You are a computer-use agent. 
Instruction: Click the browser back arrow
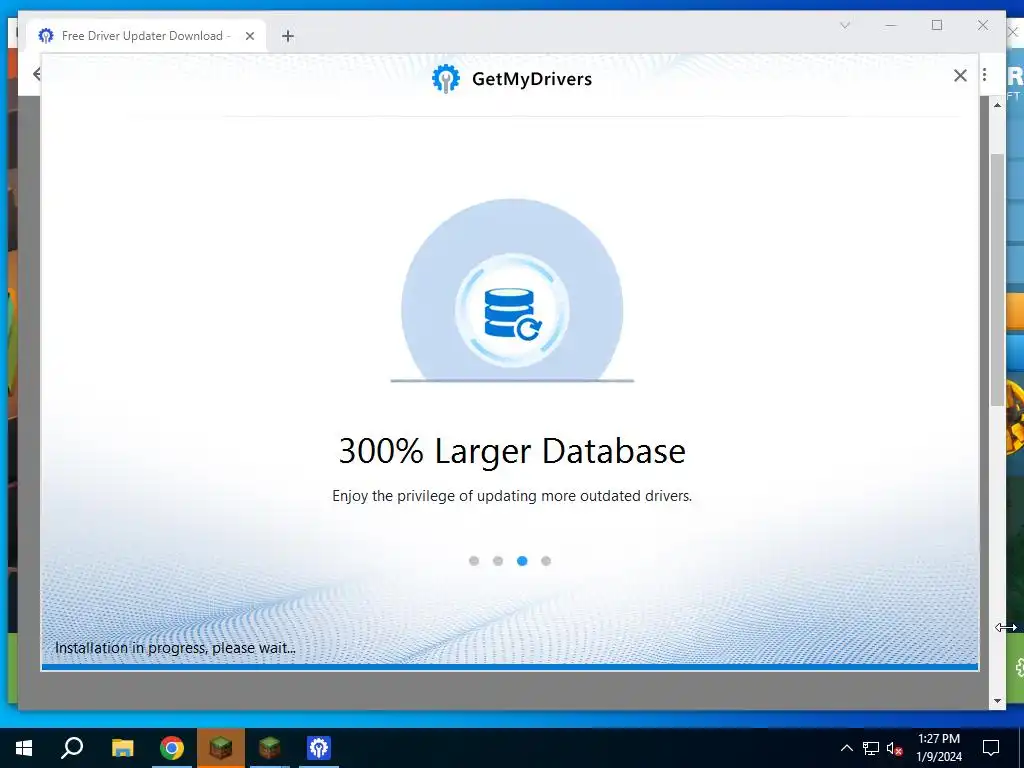[x=37, y=74]
